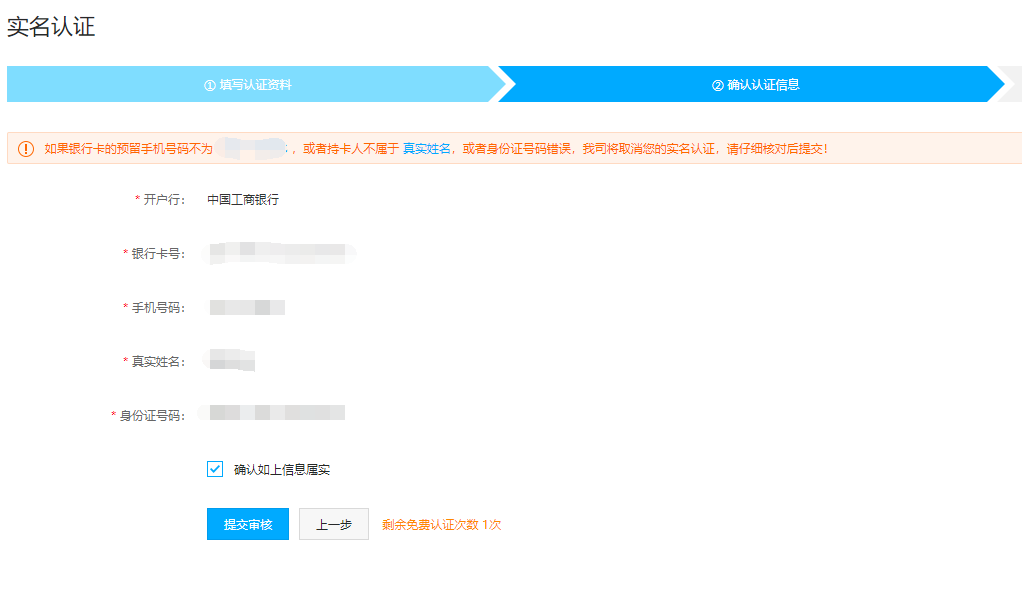Image resolution: width=1022 pixels, height=592 pixels.
Task: Click the blurred ID number value
Action: (x=272, y=413)
